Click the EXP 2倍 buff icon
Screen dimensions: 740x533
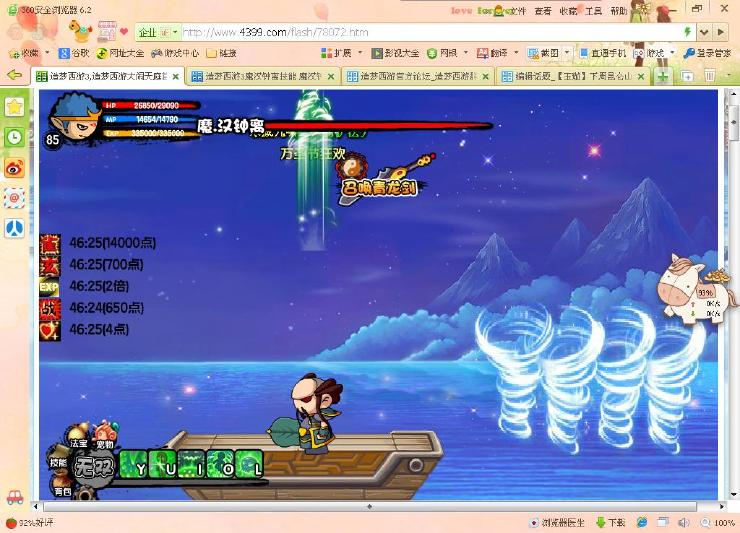(50, 287)
